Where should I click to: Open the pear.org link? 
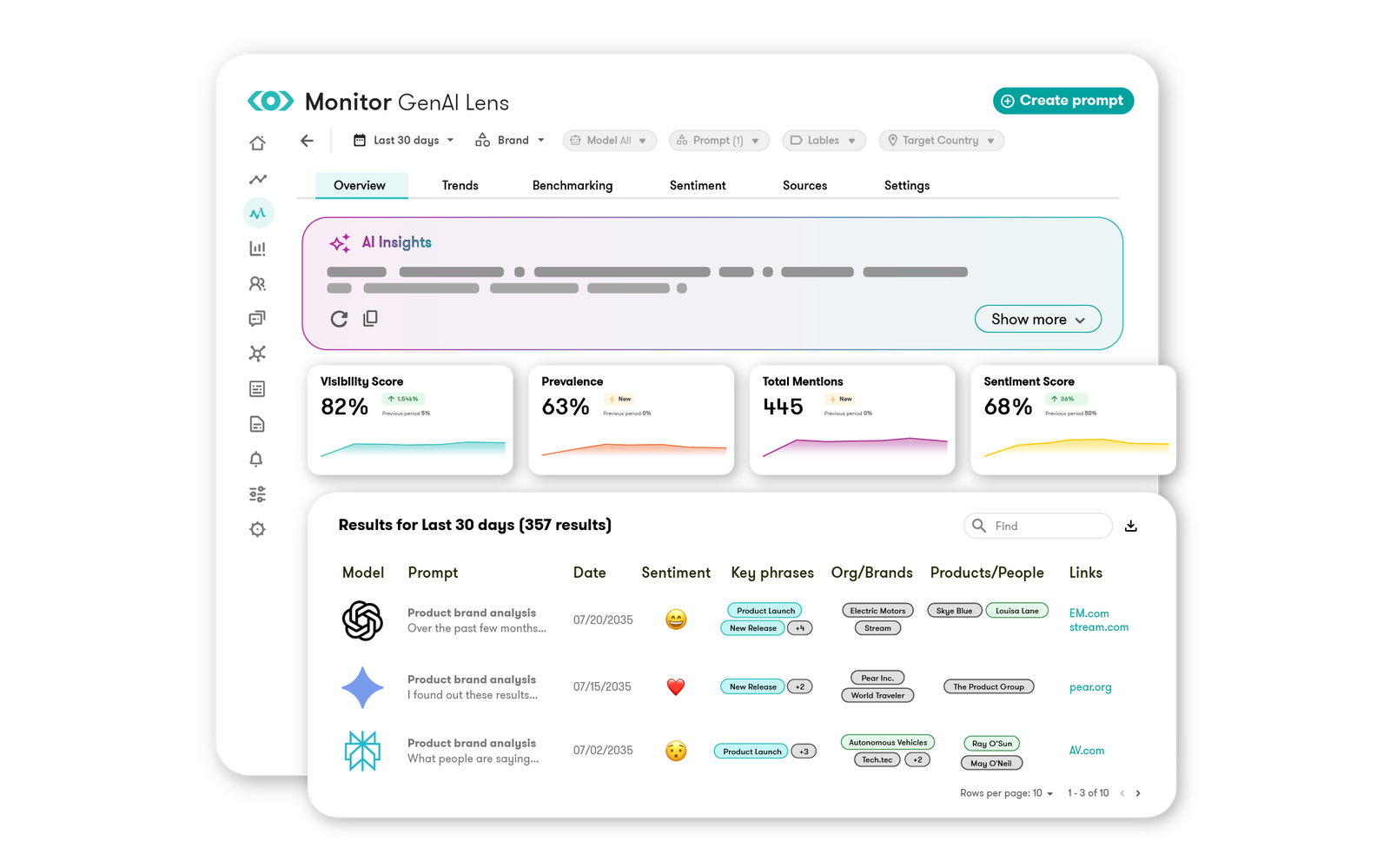[1090, 687]
